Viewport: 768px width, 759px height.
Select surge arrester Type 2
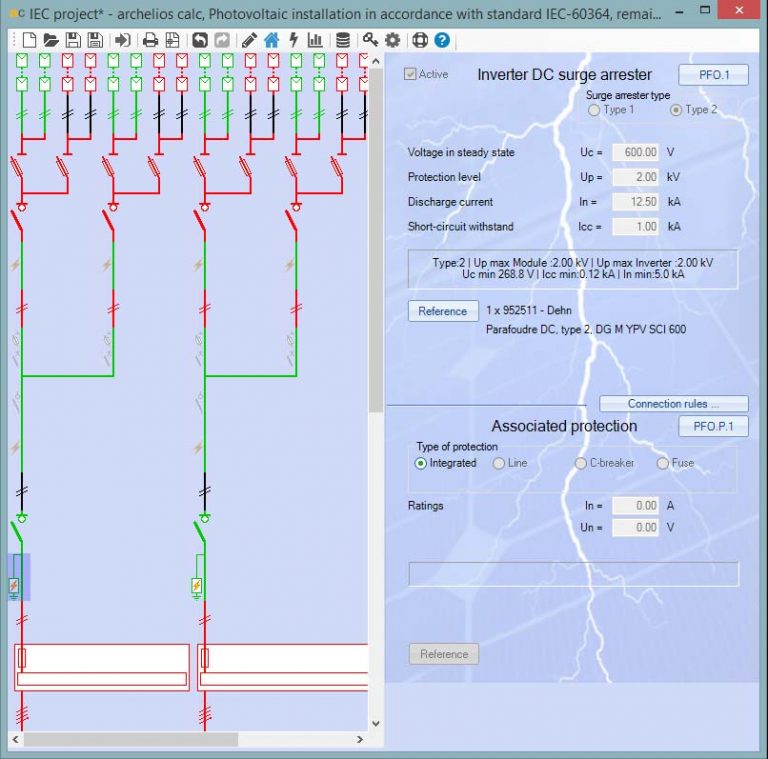(x=675, y=110)
